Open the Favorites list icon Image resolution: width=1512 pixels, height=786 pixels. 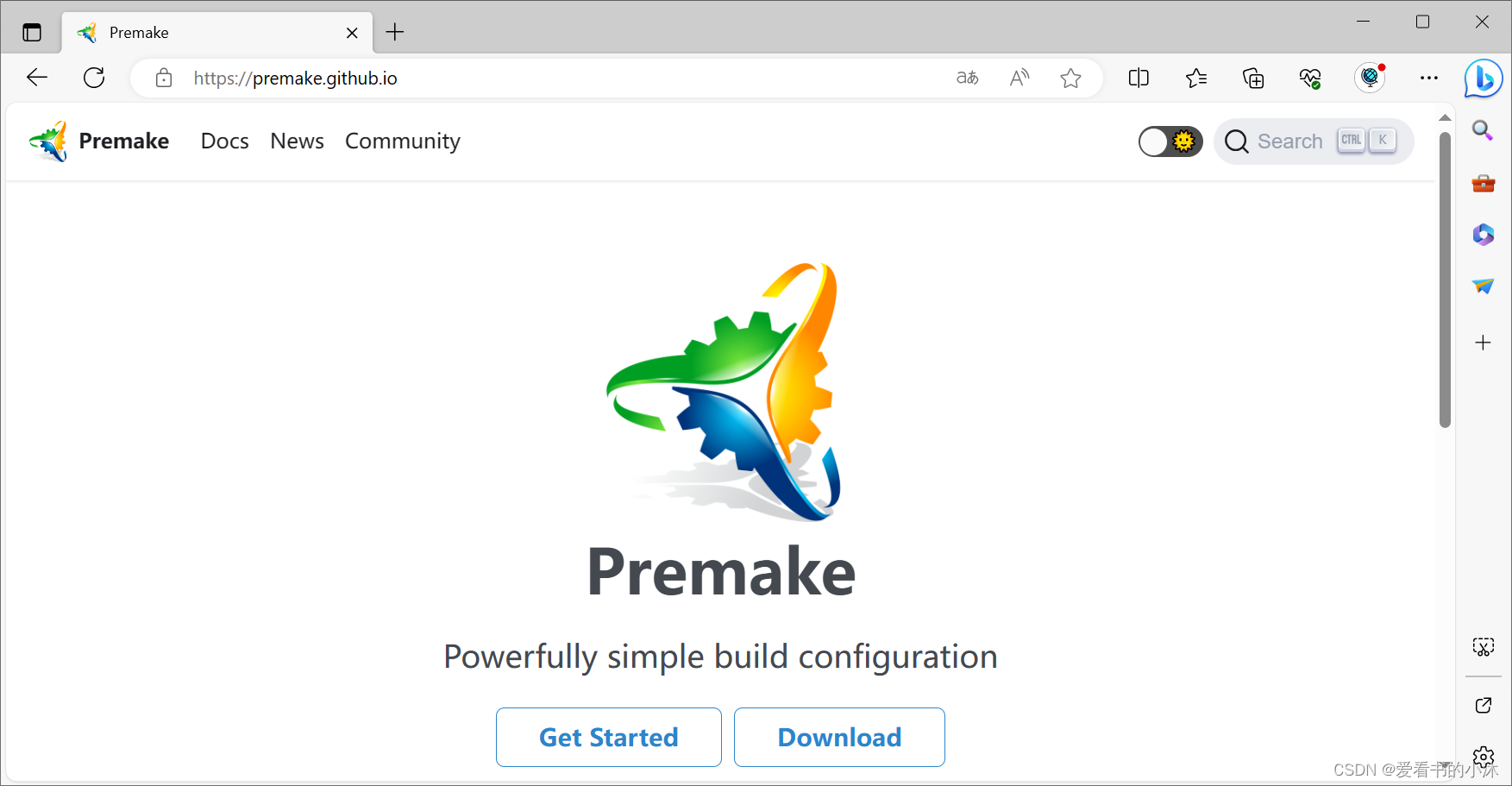click(x=1195, y=79)
